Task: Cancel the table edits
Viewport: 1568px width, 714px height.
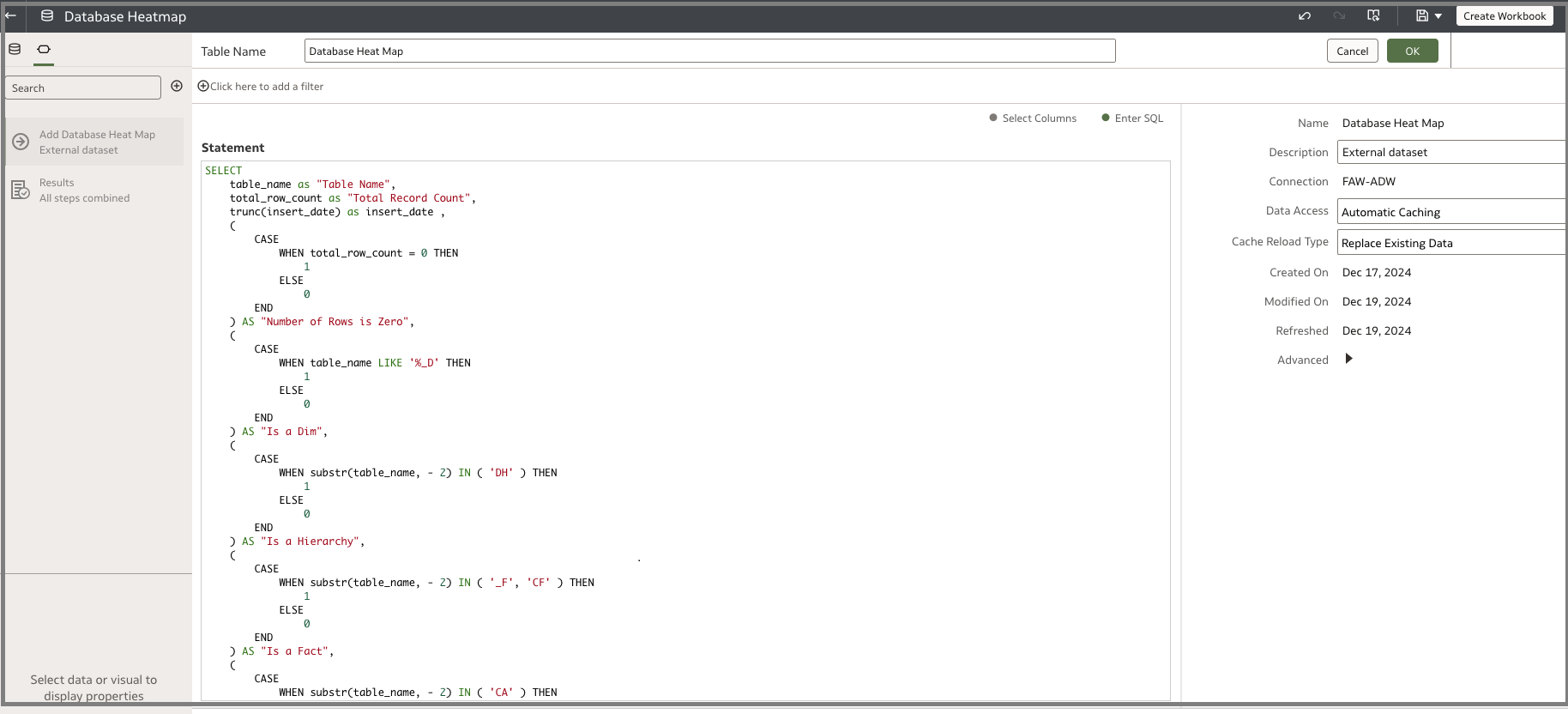Action: pyautogui.click(x=1352, y=51)
